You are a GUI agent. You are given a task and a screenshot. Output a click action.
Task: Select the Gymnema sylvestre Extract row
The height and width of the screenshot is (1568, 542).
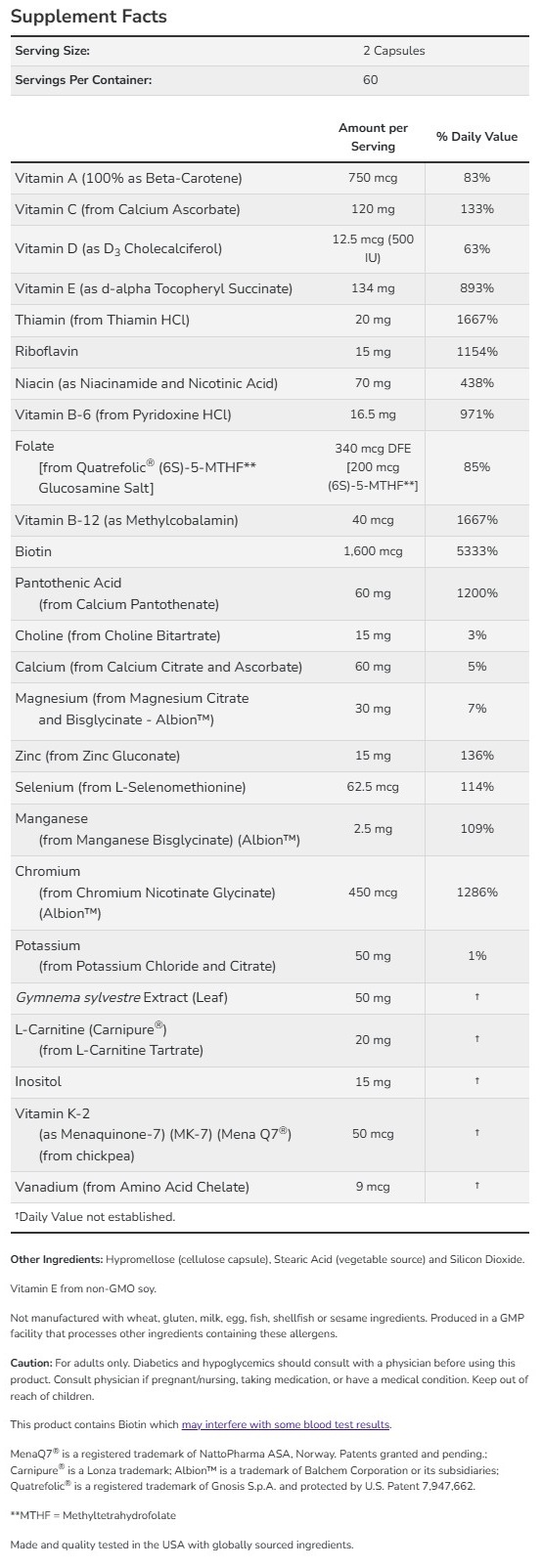point(270,998)
